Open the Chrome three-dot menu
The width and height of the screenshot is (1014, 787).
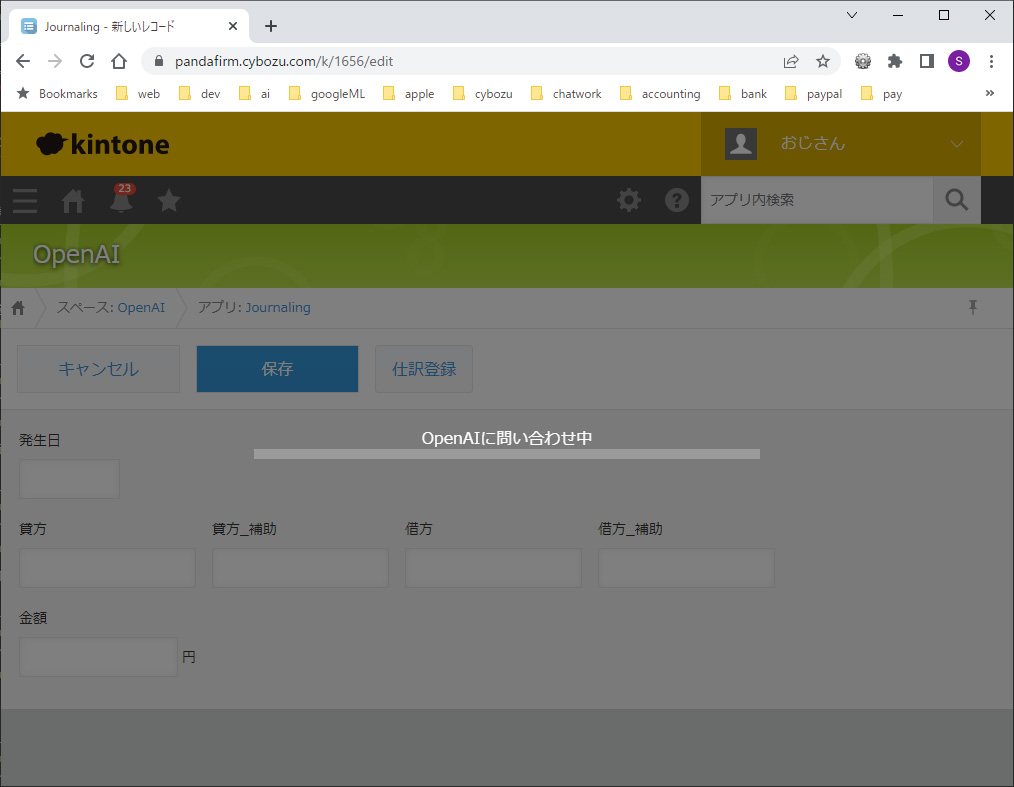click(x=991, y=61)
